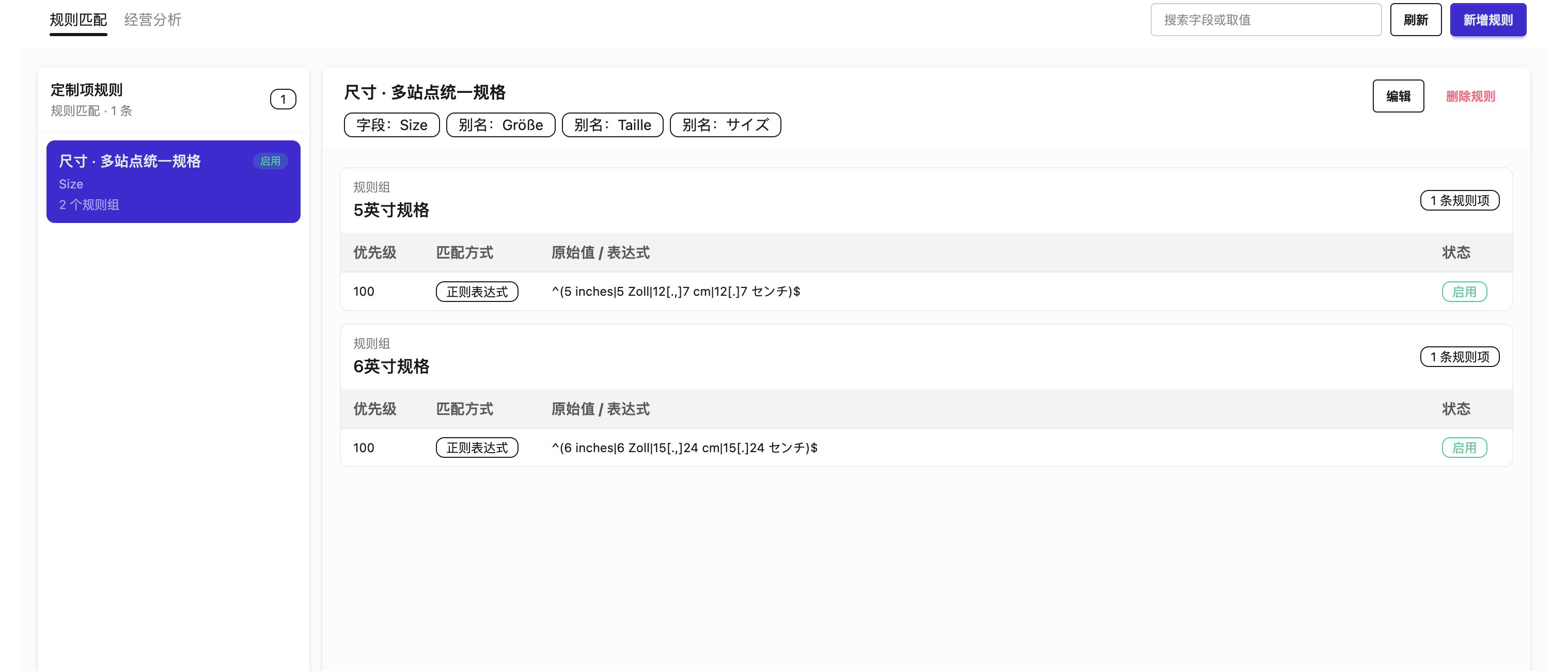Click the 规则匹配 · 1 条 subtitle

pyautogui.click(x=91, y=111)
